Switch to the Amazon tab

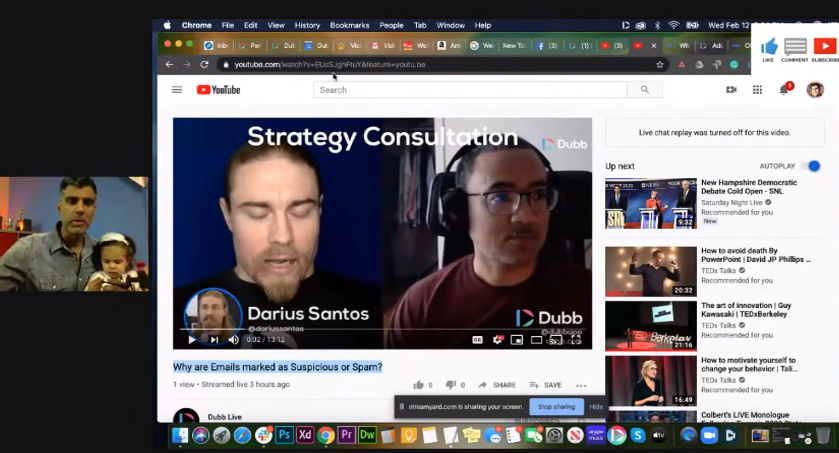[449, 46]
